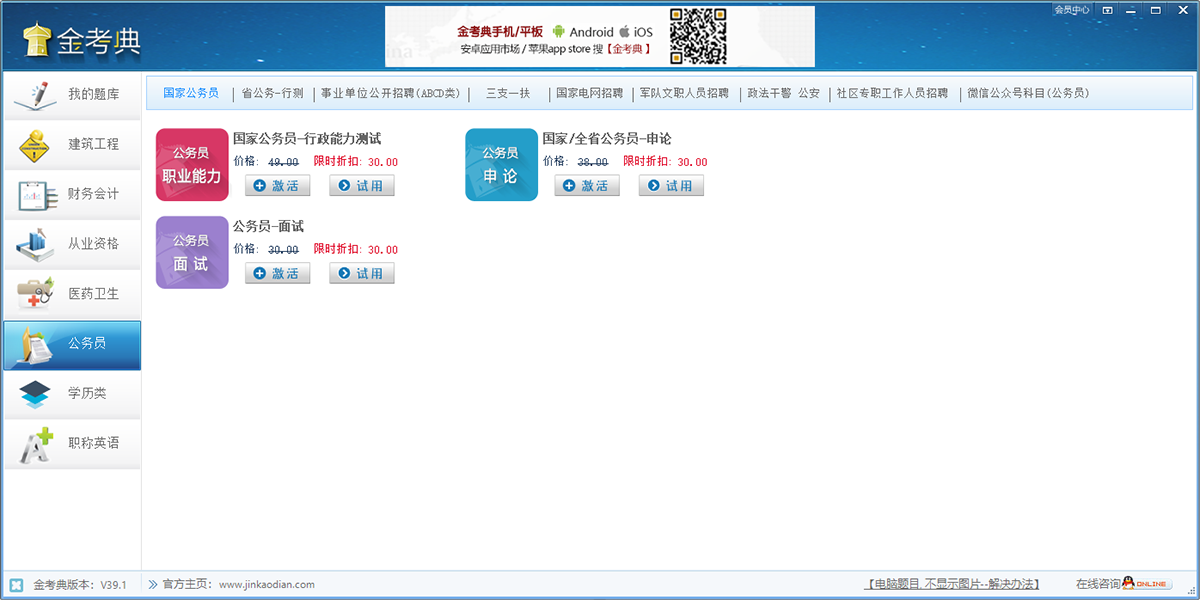Click the 公务员 申论 course icon
The image size is (1200, 600).
501,165
